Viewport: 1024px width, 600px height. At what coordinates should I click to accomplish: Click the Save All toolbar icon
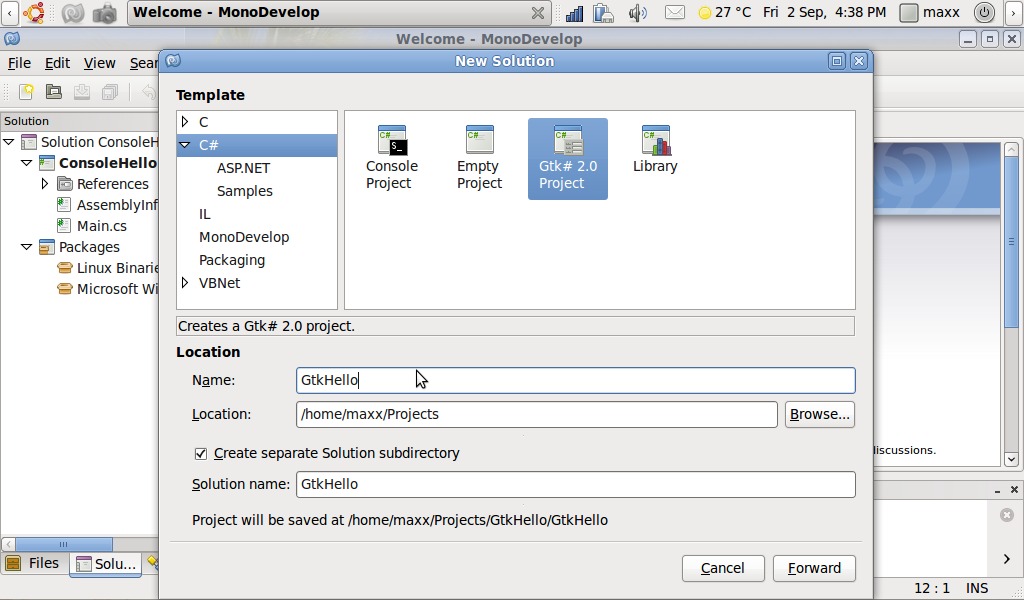pos(110,92)
